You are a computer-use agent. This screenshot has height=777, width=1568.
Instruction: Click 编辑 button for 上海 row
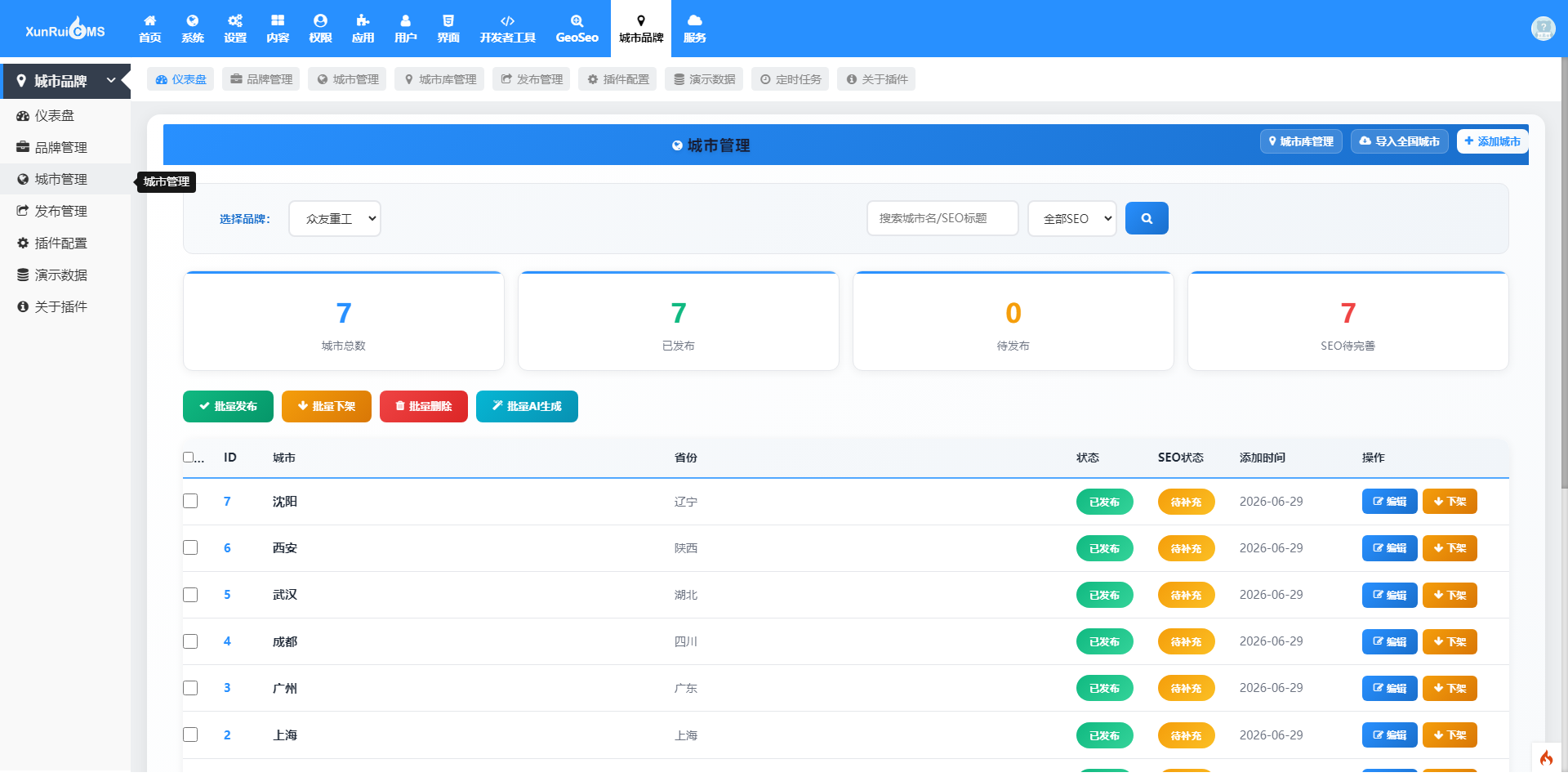1389,735
